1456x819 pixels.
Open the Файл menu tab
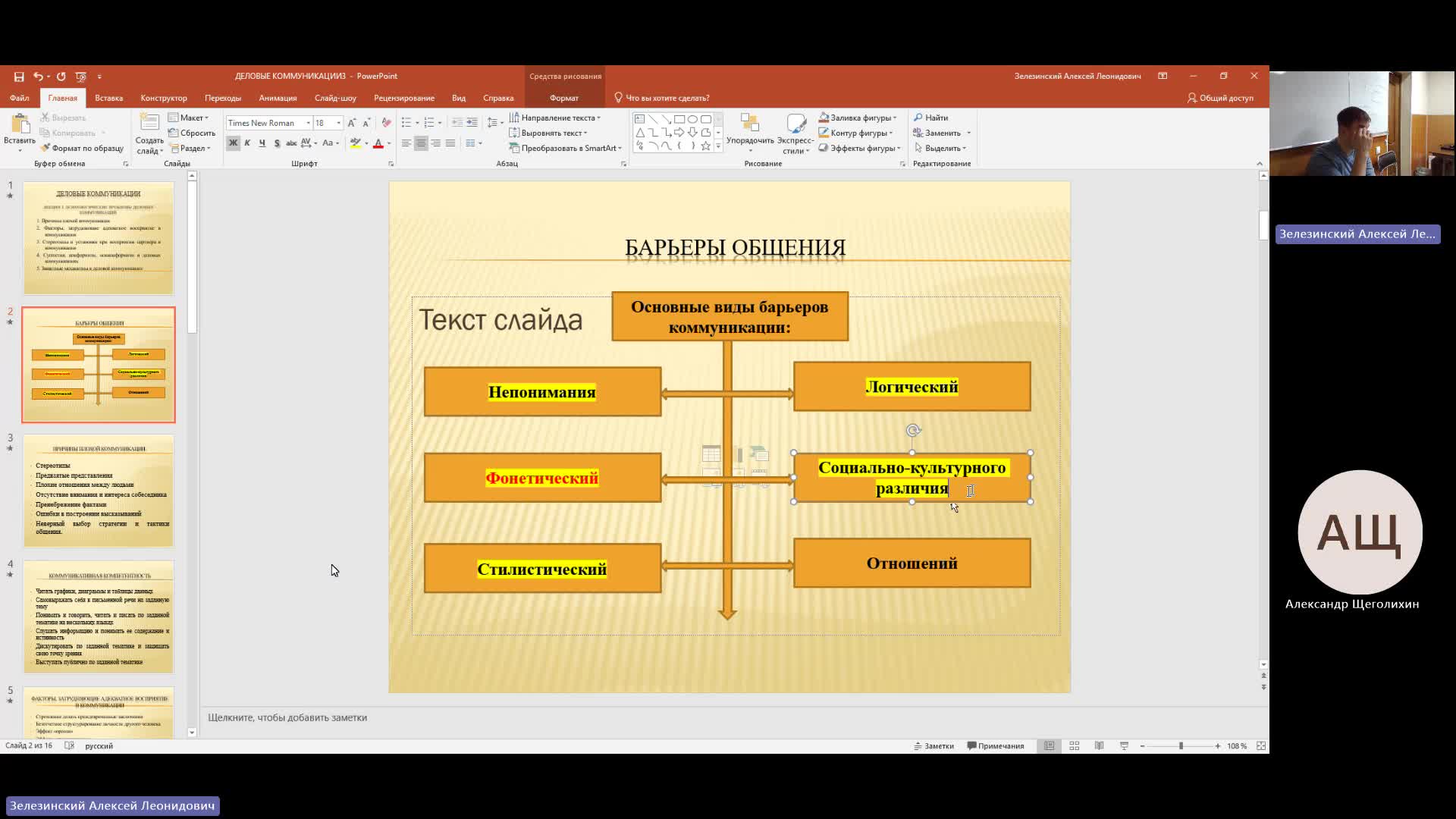tap(20, 98)
